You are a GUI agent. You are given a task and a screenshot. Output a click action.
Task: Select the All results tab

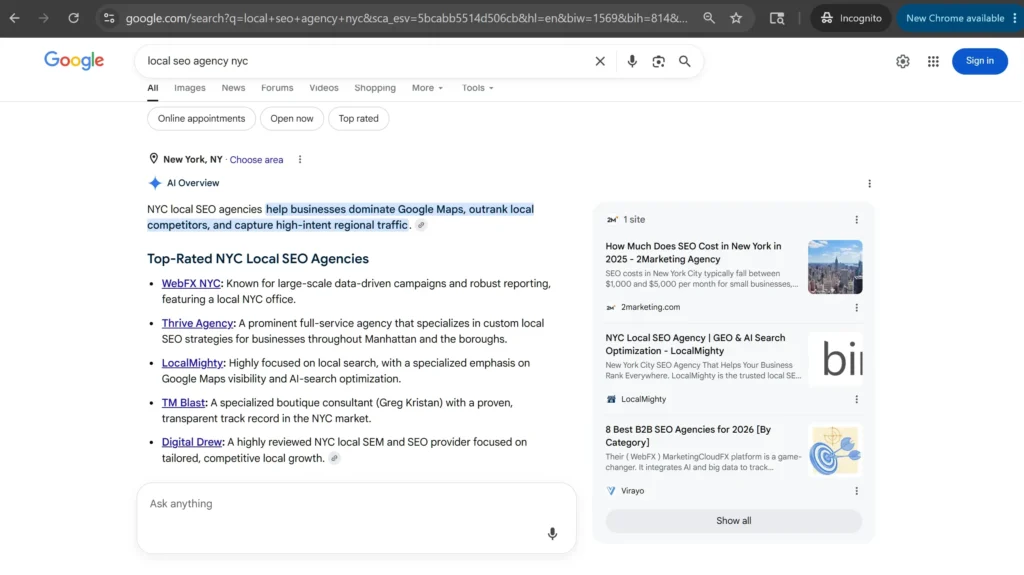[x=152, y=88]
